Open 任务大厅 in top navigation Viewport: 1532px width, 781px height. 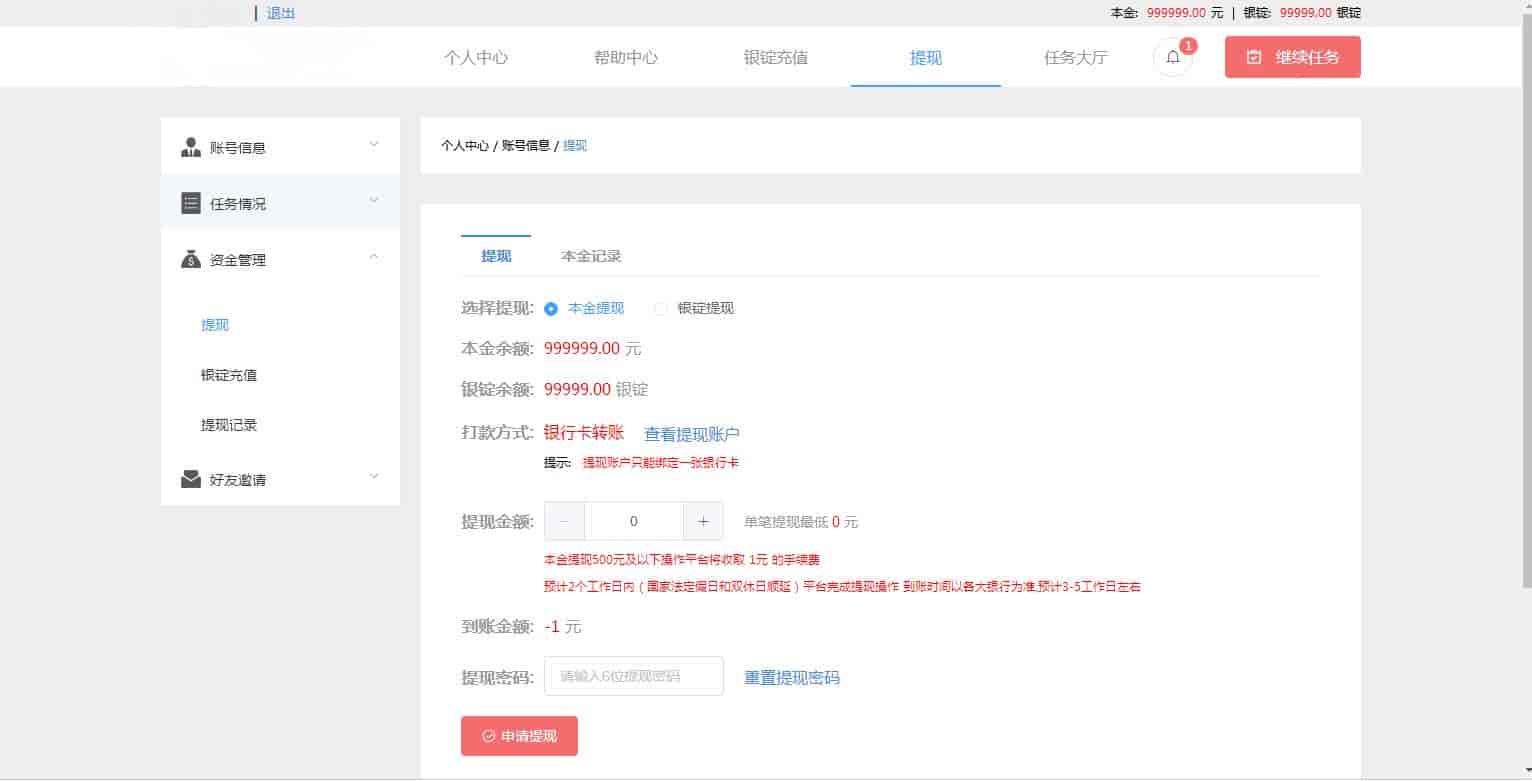(x=1075, y=57)
